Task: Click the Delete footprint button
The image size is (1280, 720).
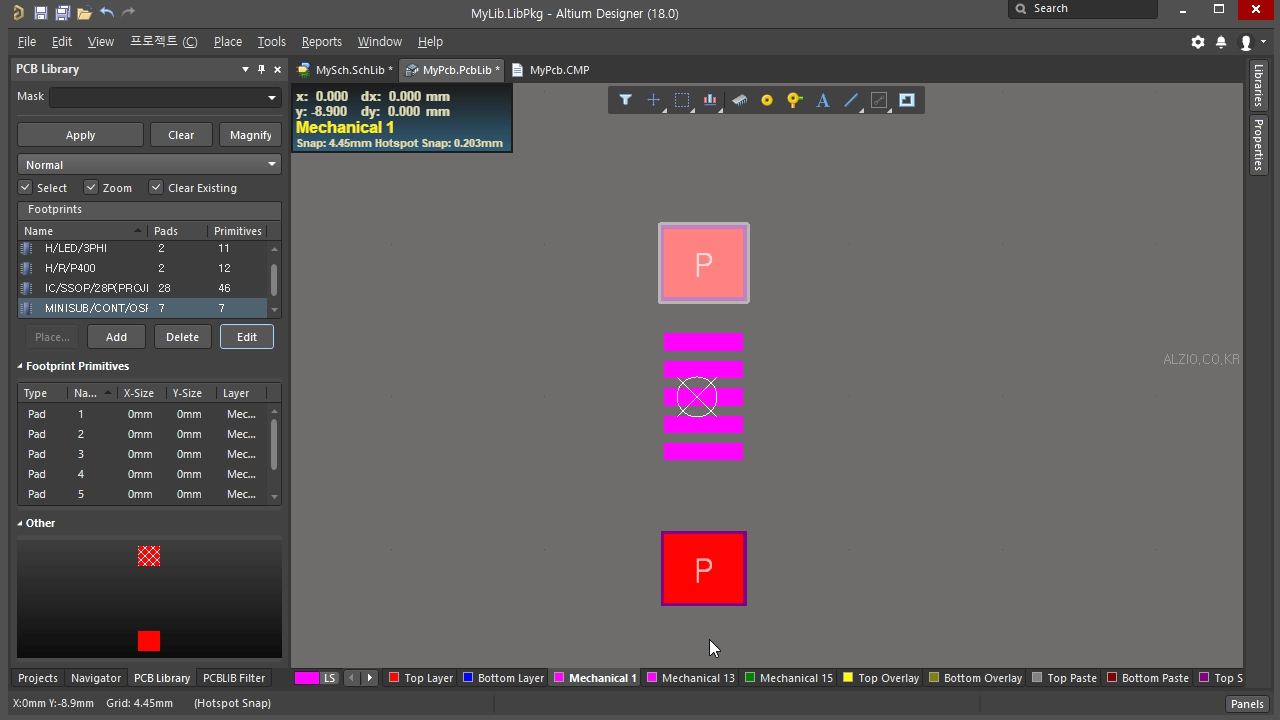Action: pos(182,337)
